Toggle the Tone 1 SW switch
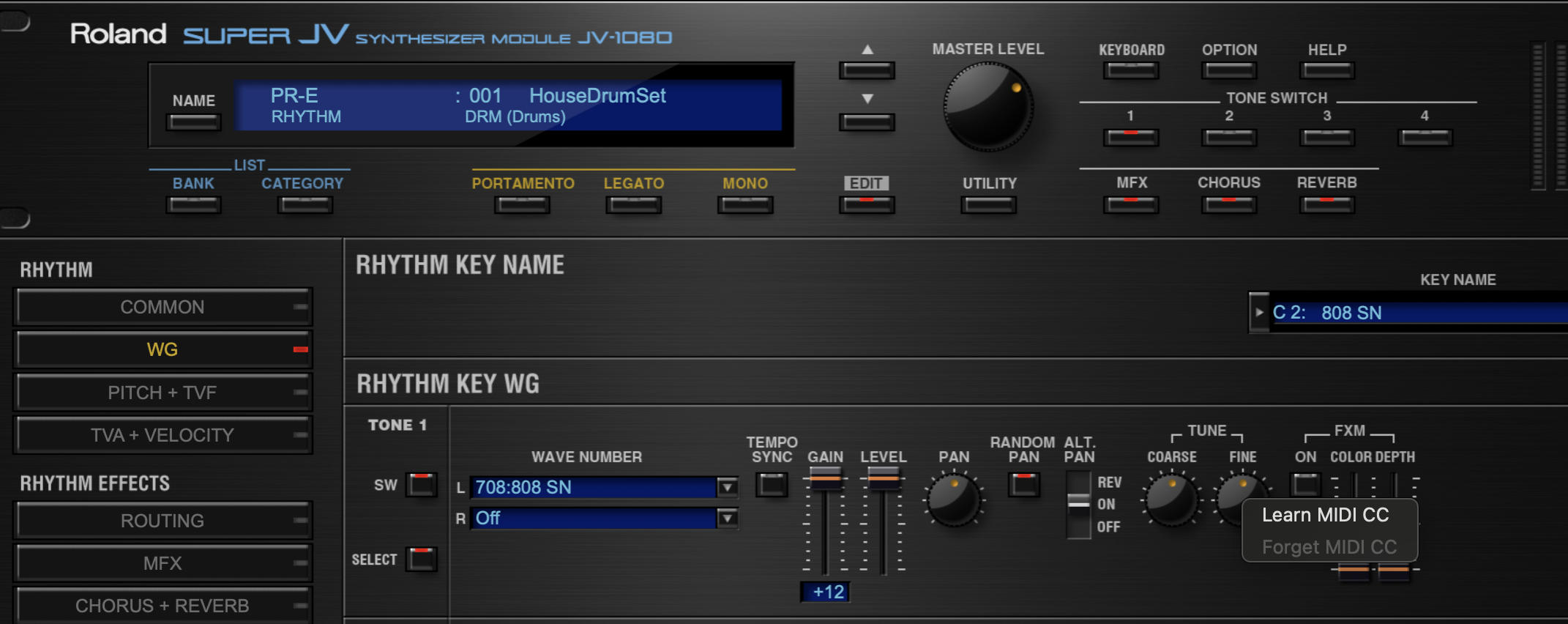This screenshot has height=624, width=1568. pos(422,485)
